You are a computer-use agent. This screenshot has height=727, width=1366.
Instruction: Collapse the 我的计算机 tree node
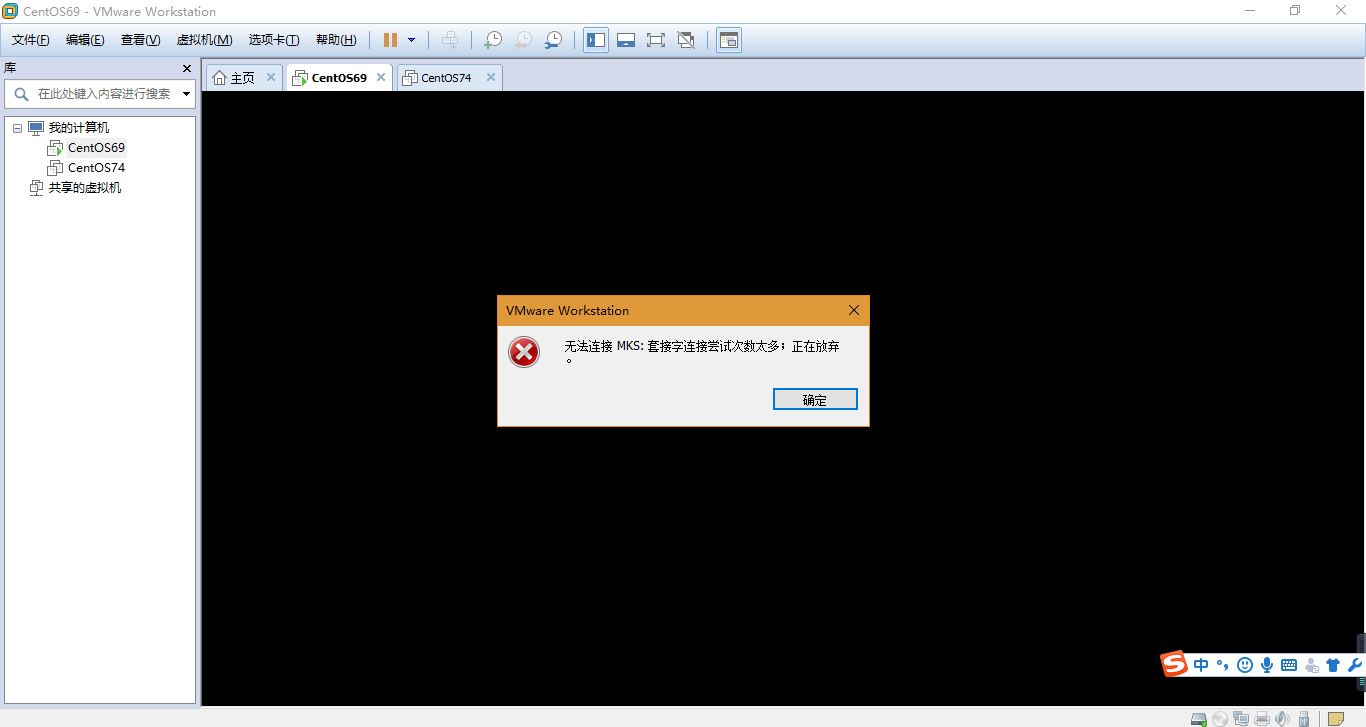pyautogui.click(x=17, y=128)
